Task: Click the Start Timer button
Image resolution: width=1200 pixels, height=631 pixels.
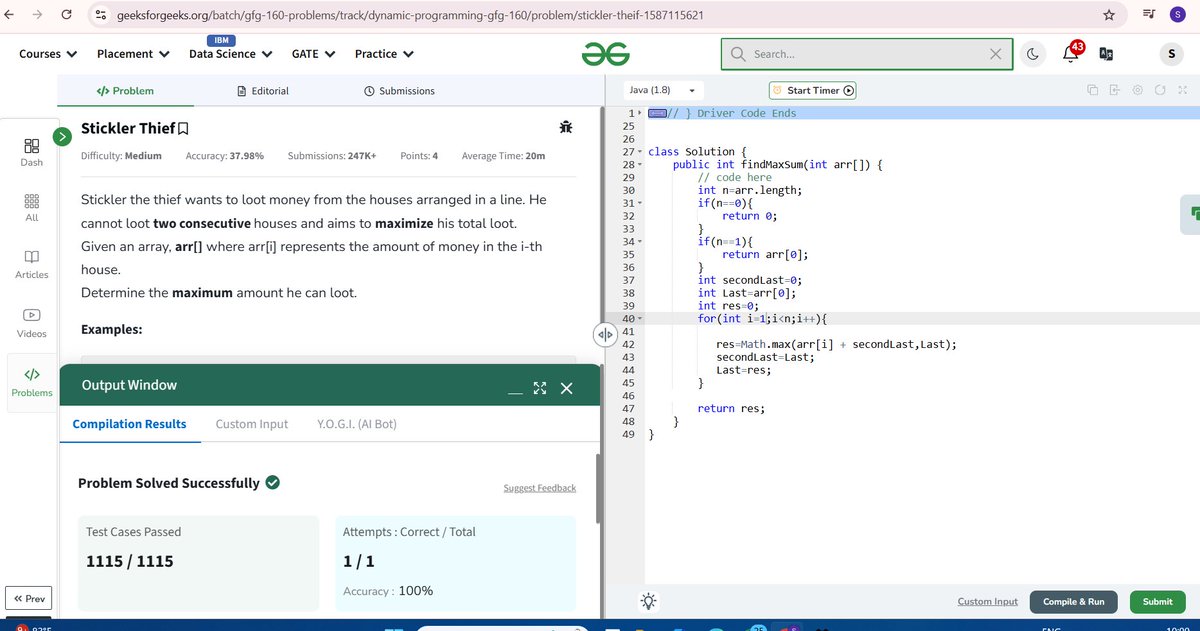Action: pos(813,90)
